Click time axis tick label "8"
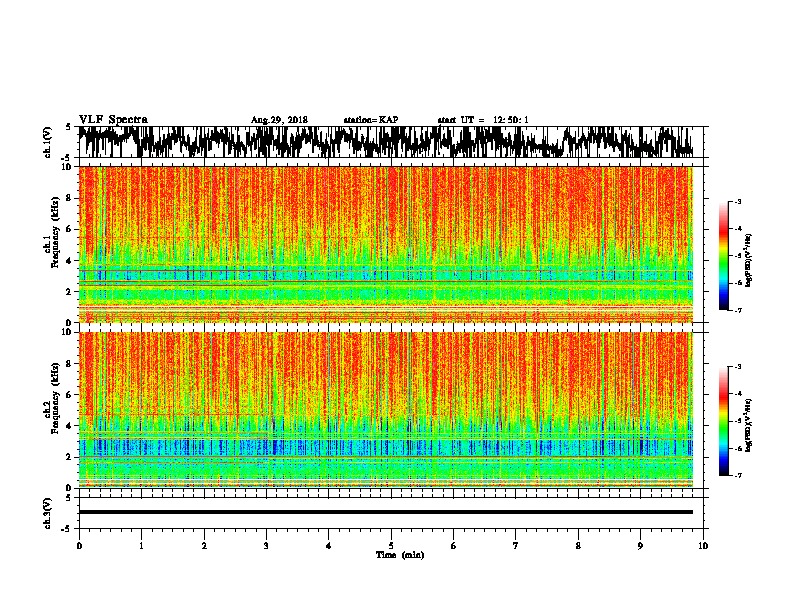 (x=578, y=546)
